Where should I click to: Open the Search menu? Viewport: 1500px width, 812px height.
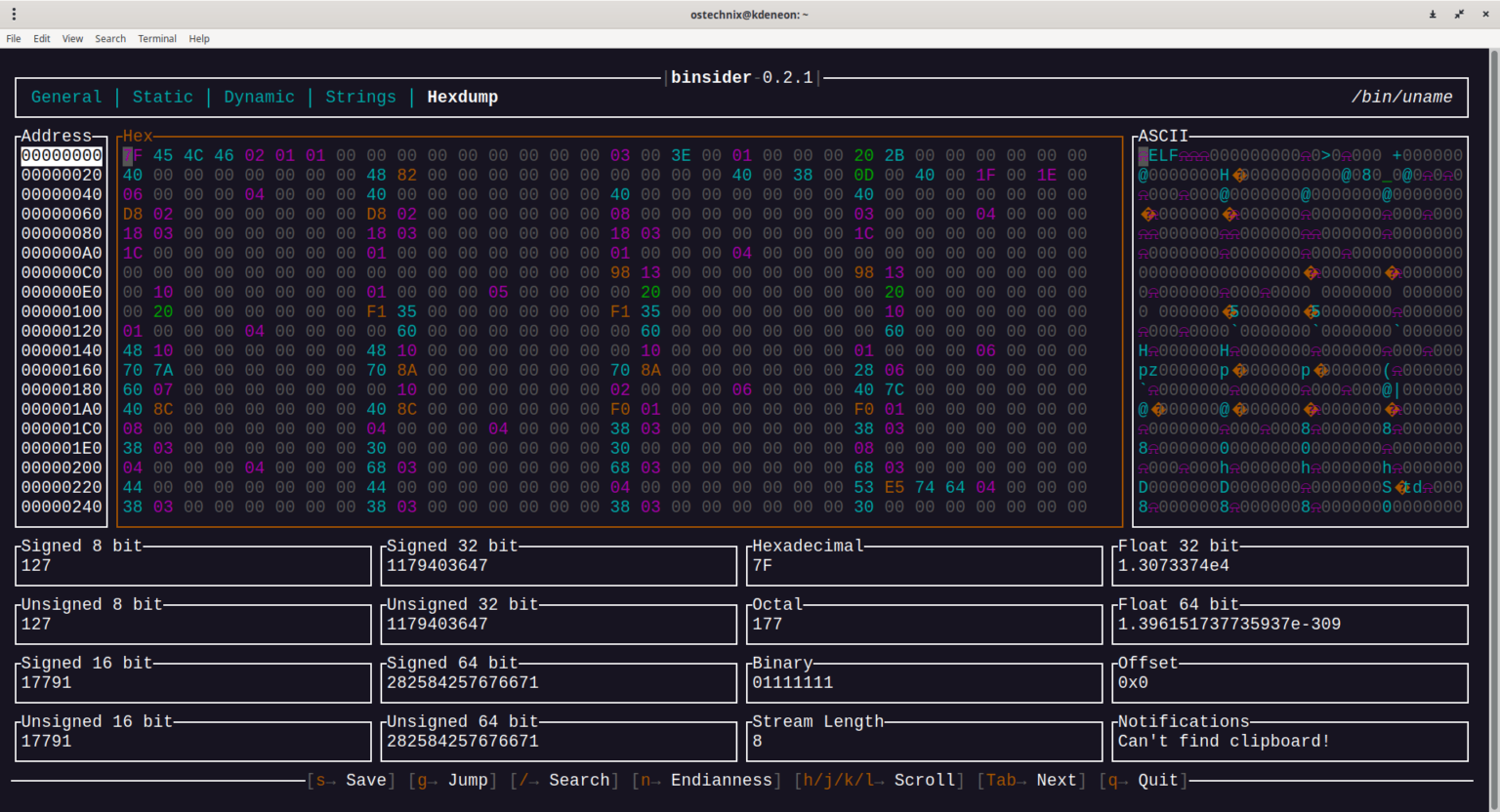click(110, 38)
